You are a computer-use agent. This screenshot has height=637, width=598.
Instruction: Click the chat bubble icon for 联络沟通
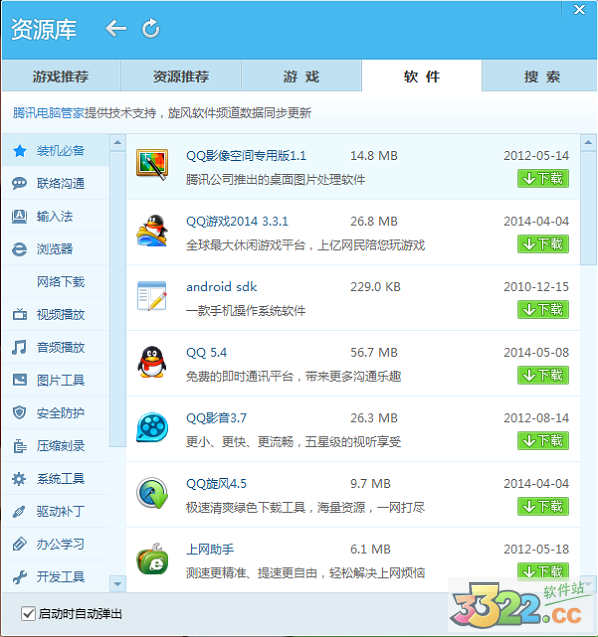click(x=20, y=184)
